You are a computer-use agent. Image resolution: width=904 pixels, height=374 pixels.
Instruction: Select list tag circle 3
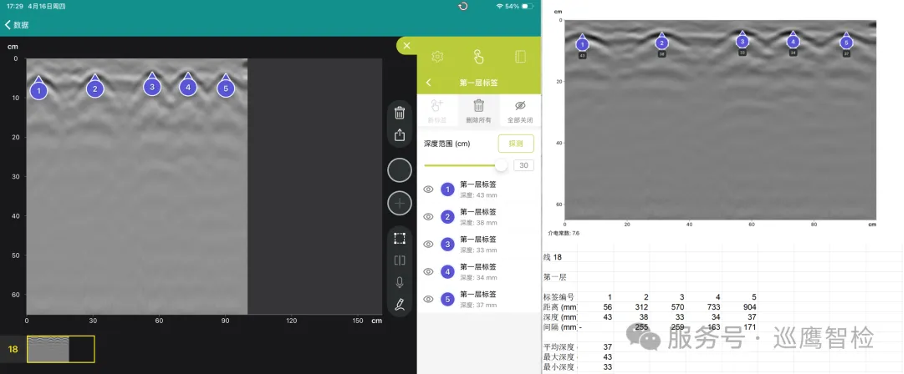[x=447, y=244]
